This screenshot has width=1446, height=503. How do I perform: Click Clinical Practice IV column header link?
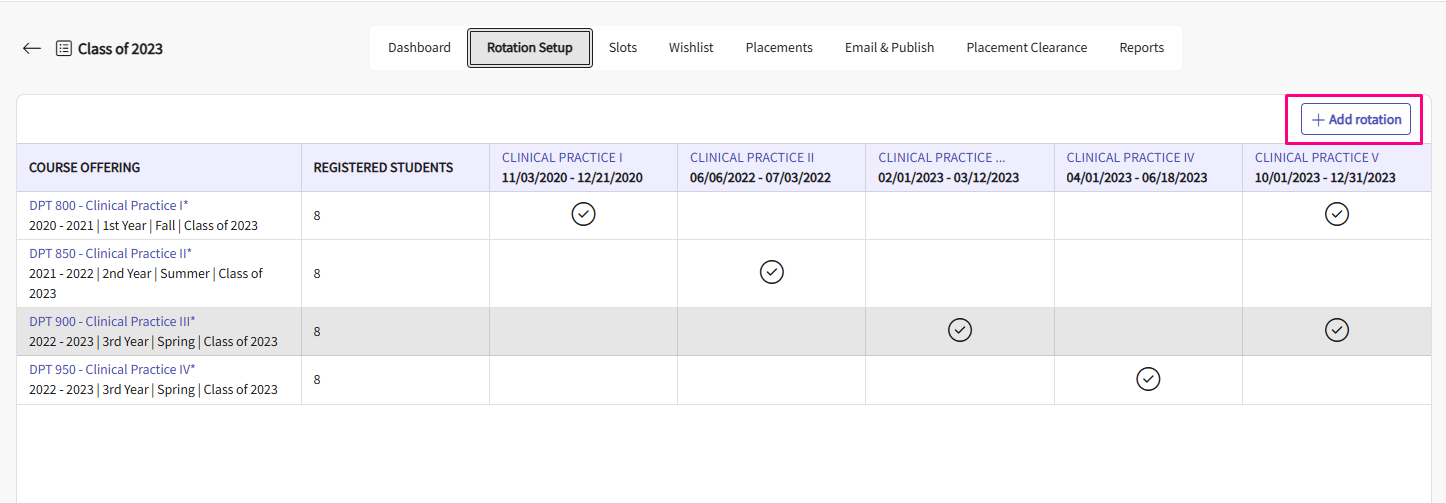pyautogui.click(x=1130, y=157)
